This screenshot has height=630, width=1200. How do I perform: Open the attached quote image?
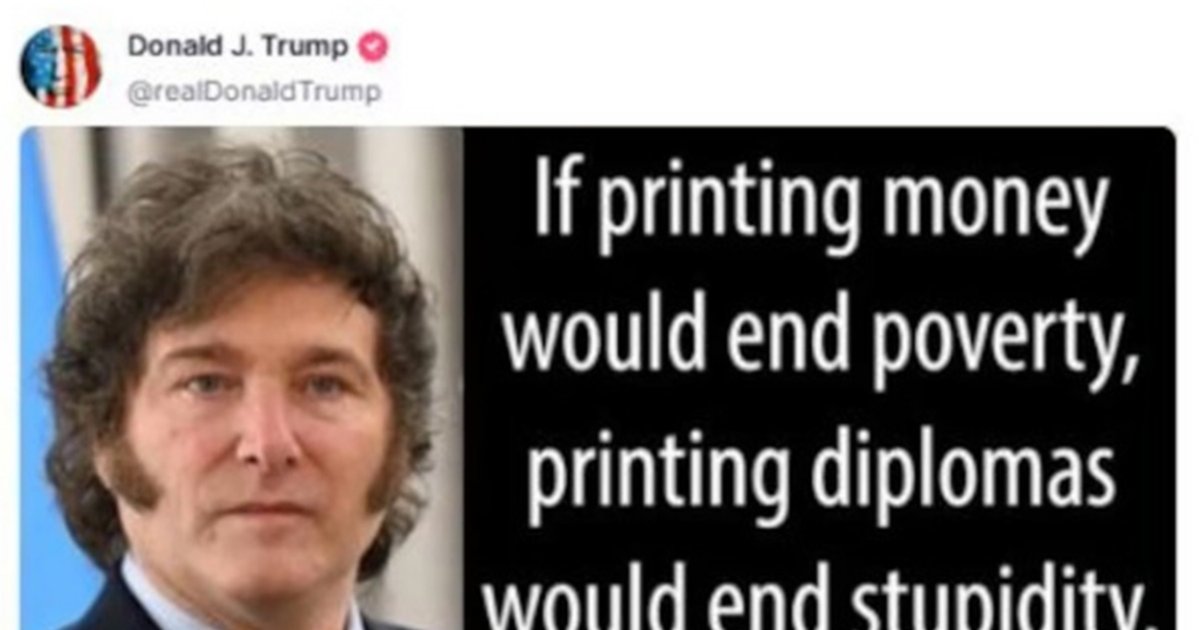[x=598, y=378]
